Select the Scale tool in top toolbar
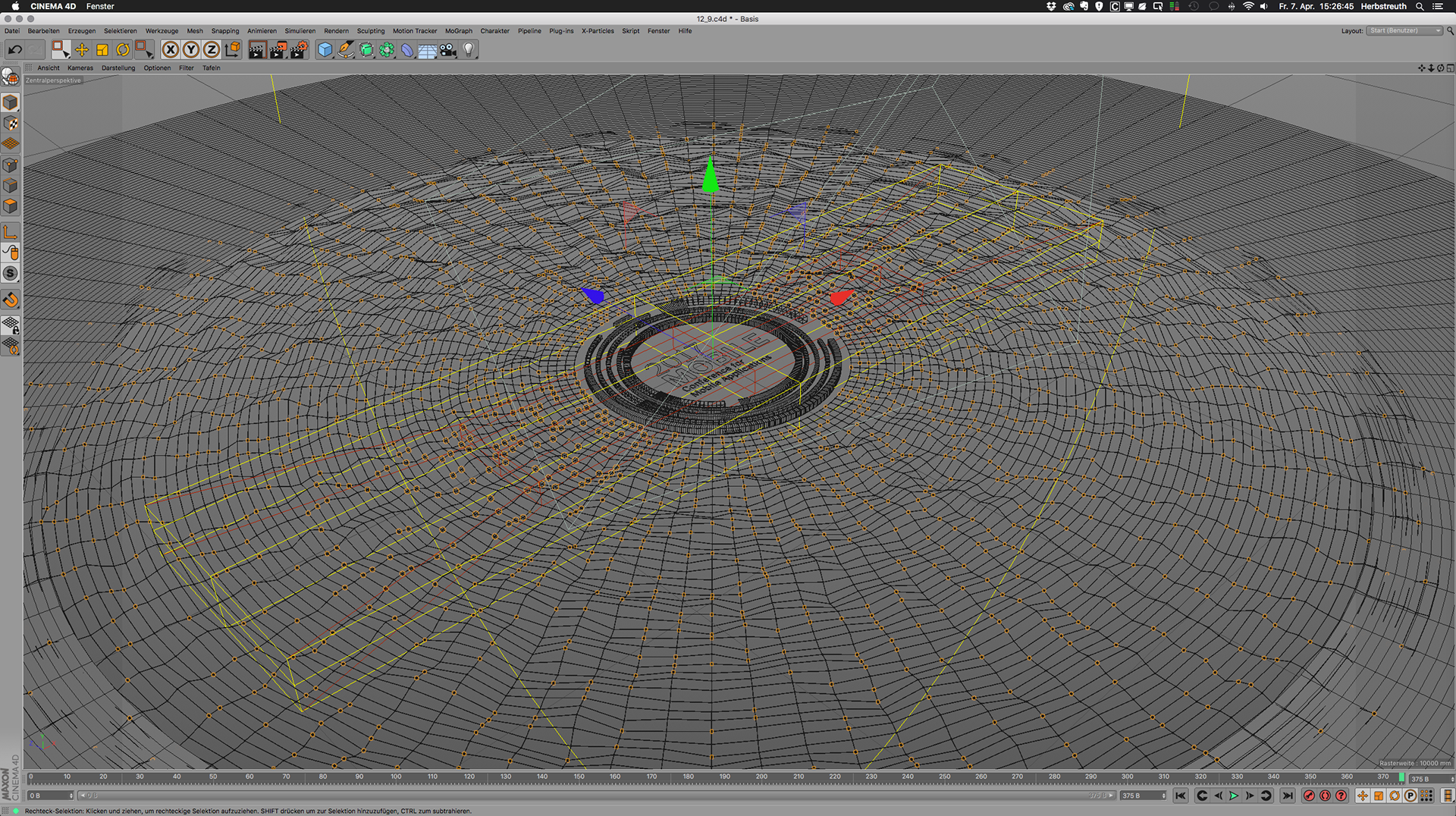Image resolution: width=1456 pixels, height=816 pixels. 102,50
